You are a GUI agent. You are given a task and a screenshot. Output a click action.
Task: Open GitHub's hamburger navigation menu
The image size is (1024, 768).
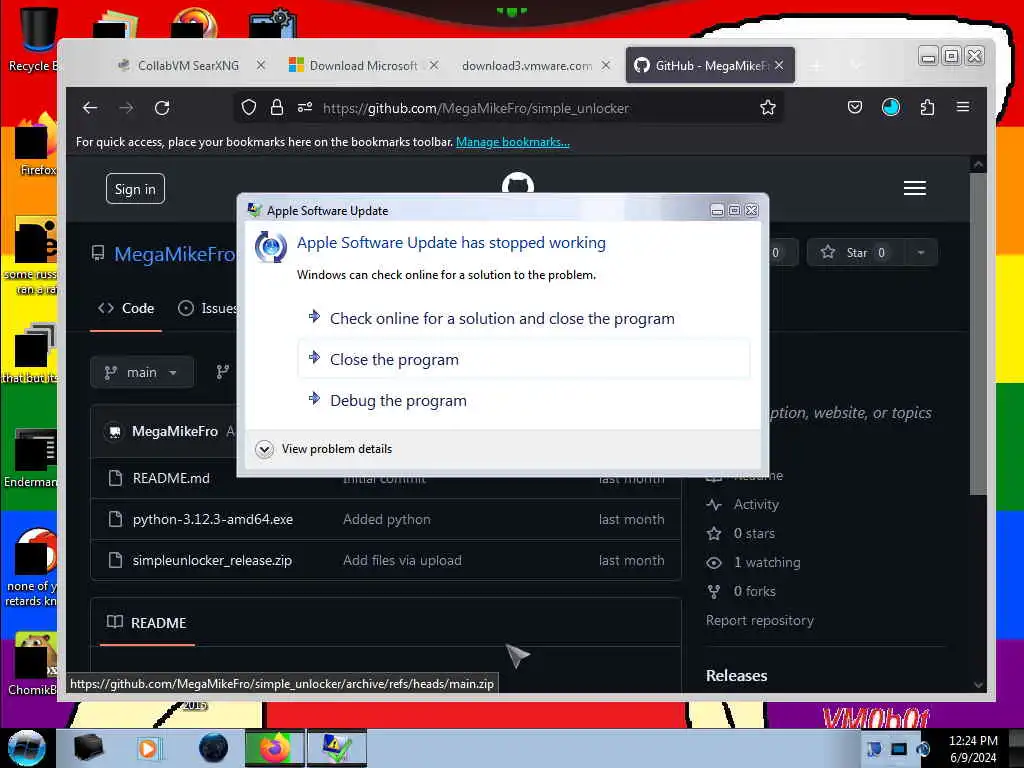pos(914,188)
